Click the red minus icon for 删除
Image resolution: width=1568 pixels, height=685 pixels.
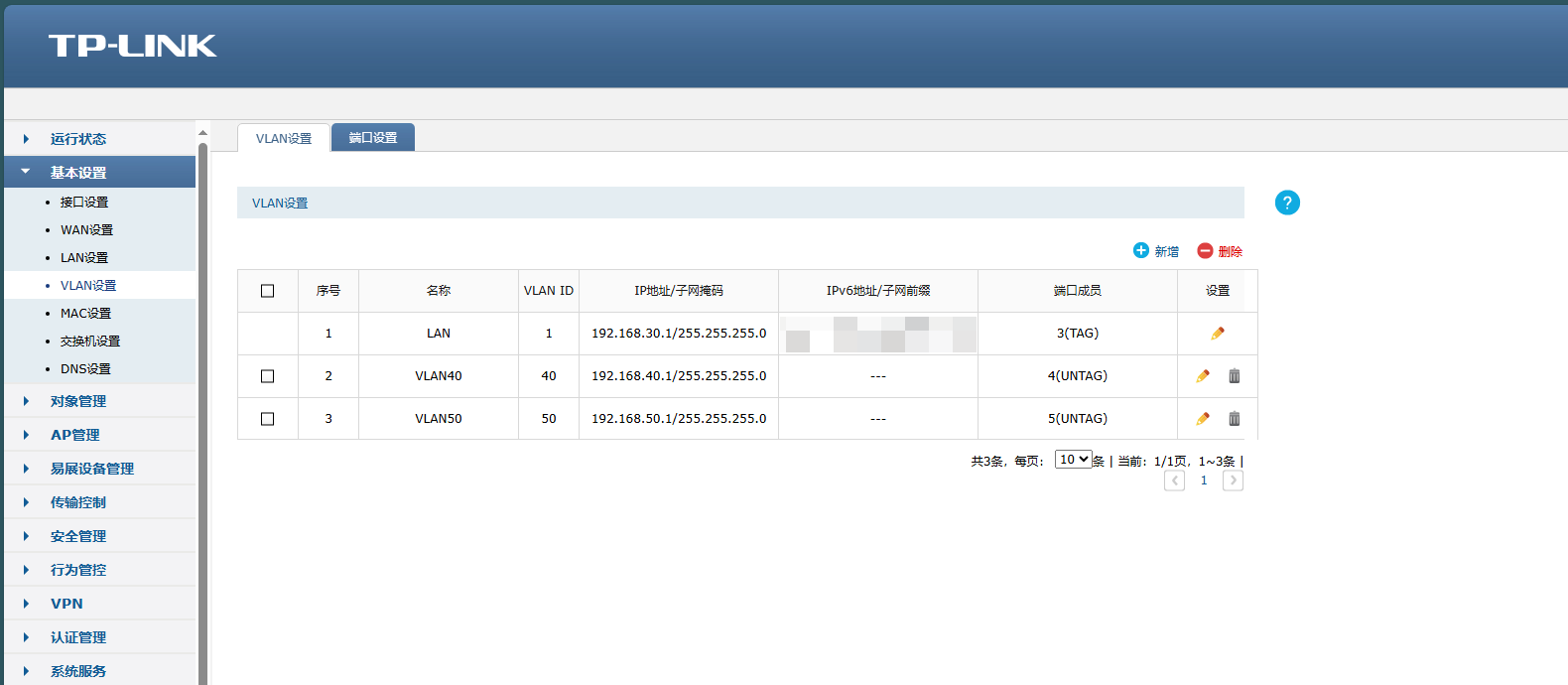(1205, 250)
